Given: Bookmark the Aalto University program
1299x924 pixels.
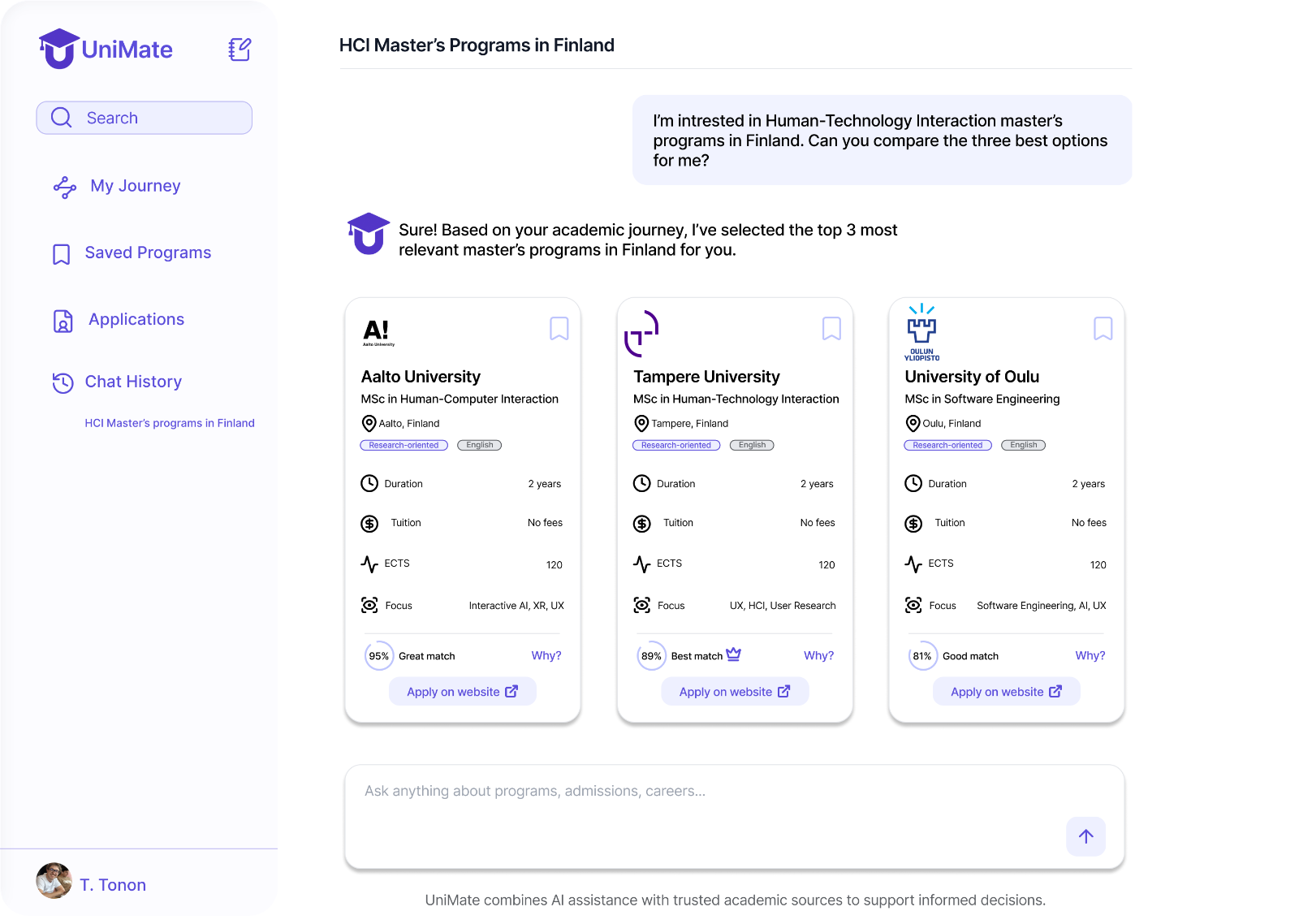Looking at the screenshot, I should click(x=559, y=329).
